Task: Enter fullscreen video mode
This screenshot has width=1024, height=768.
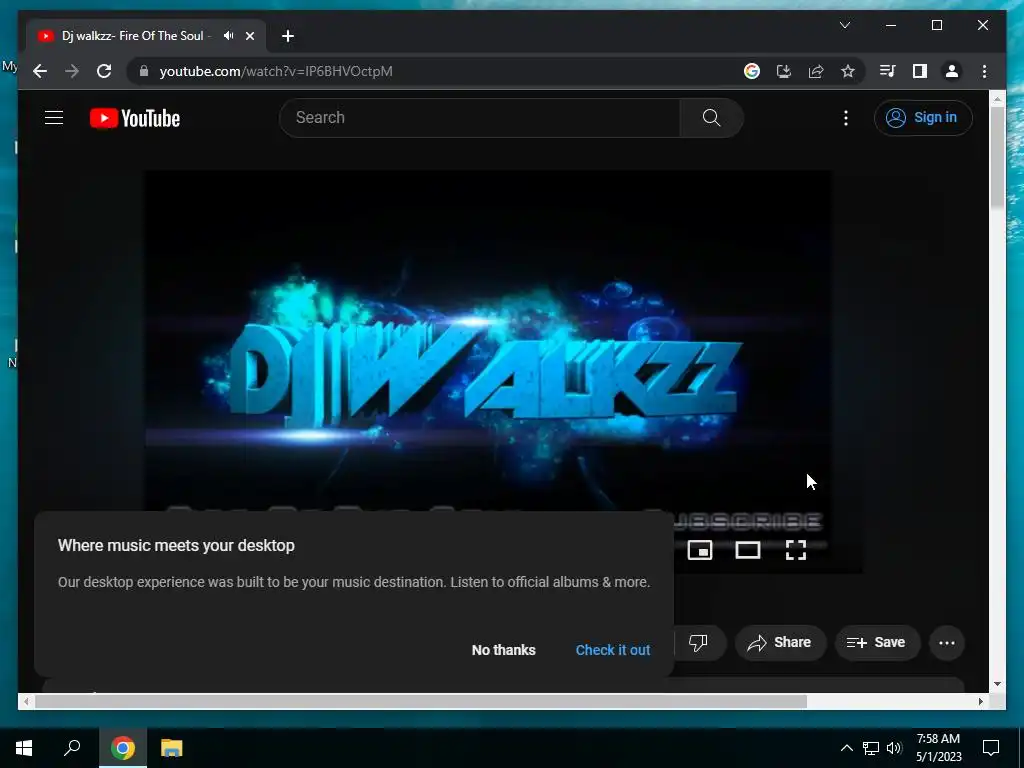Action: pyautogui.click(x=795, y=551)
